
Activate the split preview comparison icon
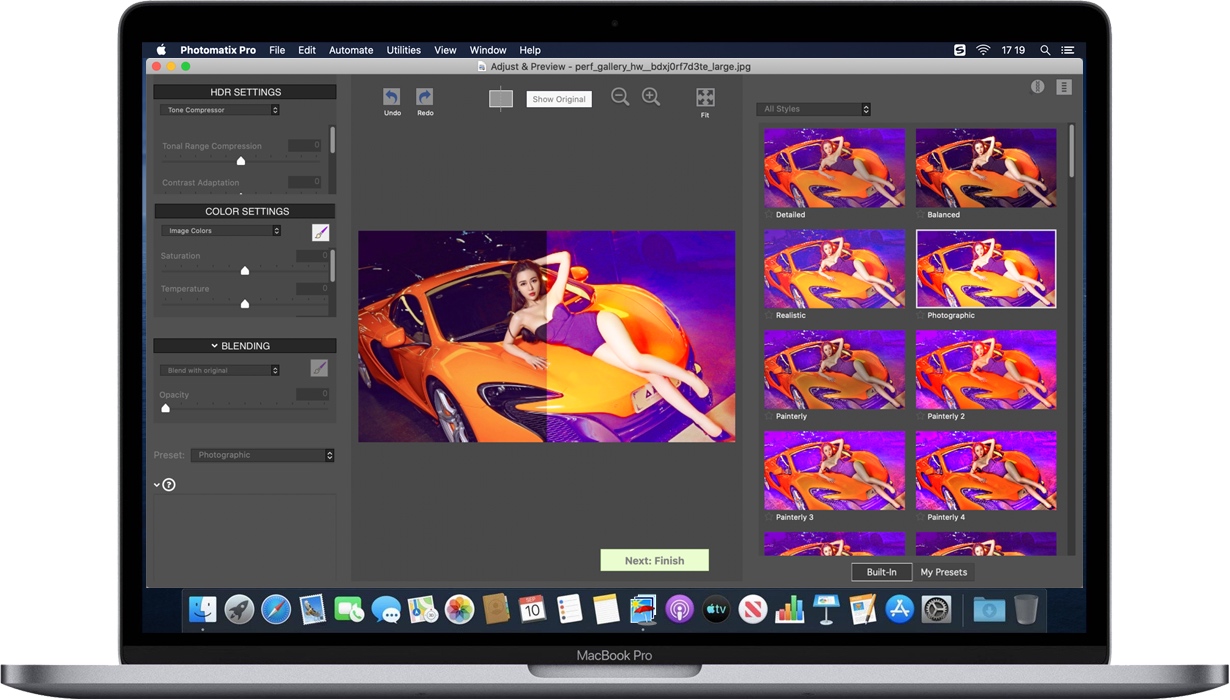click(x=500, y=98)
